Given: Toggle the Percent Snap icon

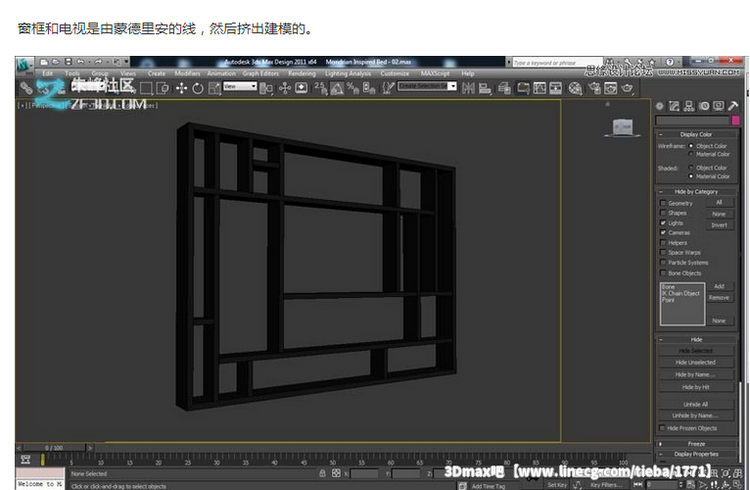Looking at the screenshot, I should click(353, 88).
